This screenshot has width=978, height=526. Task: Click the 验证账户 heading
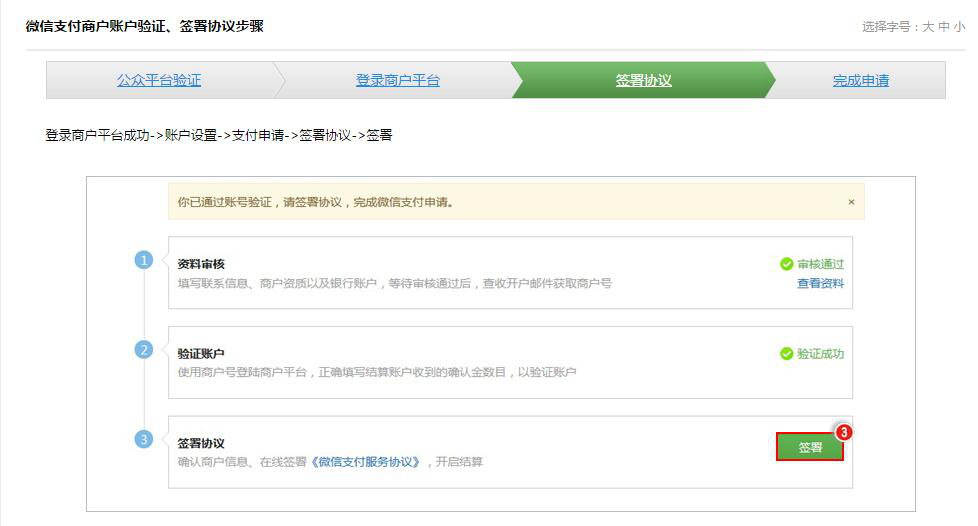(x=201, y=354)
